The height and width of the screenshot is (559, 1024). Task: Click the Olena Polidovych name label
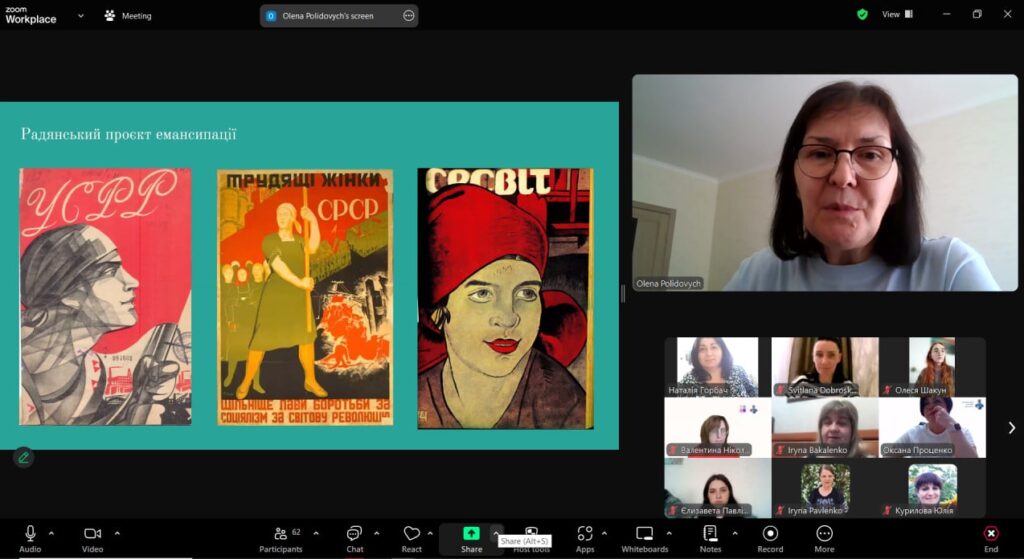click(668, 283)
